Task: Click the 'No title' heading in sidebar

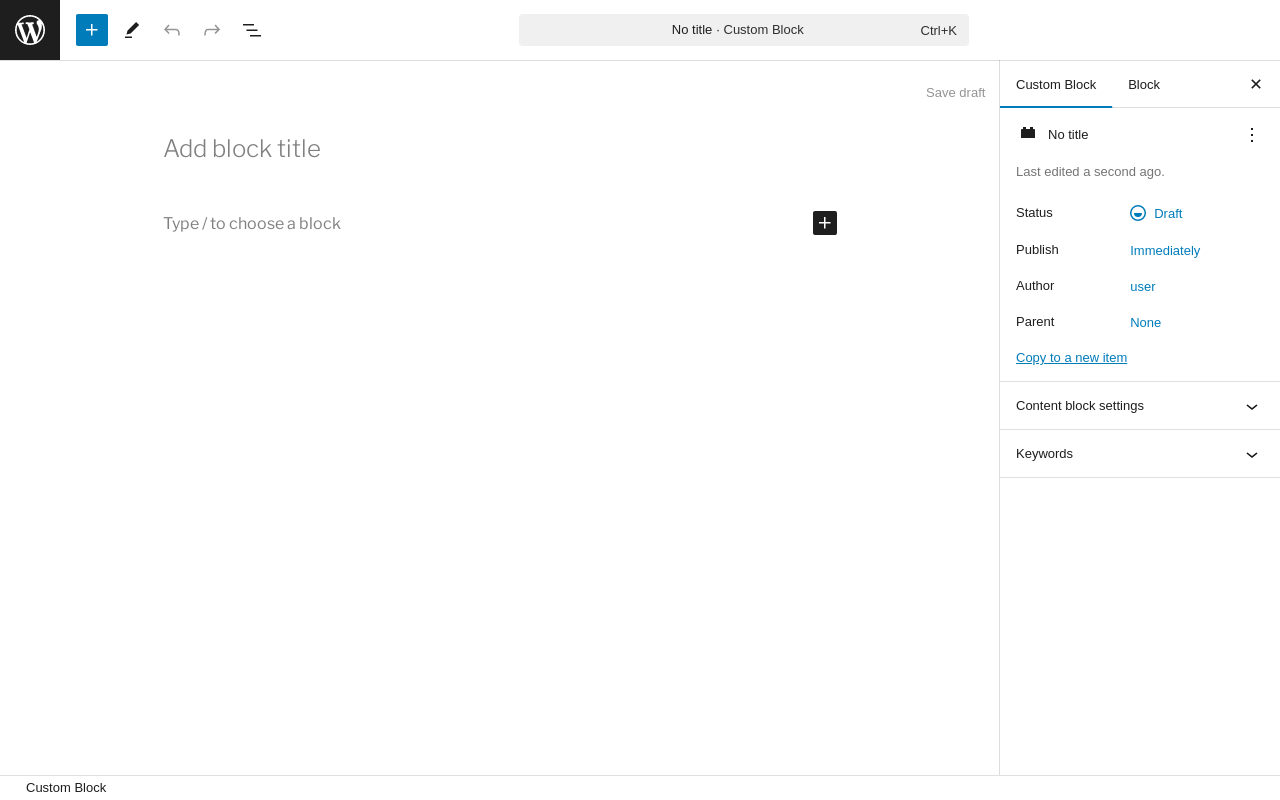Action: 1068,134
